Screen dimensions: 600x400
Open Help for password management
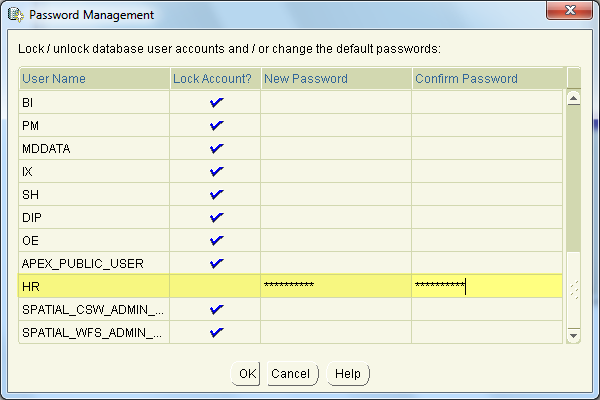(x=348, y=374)
